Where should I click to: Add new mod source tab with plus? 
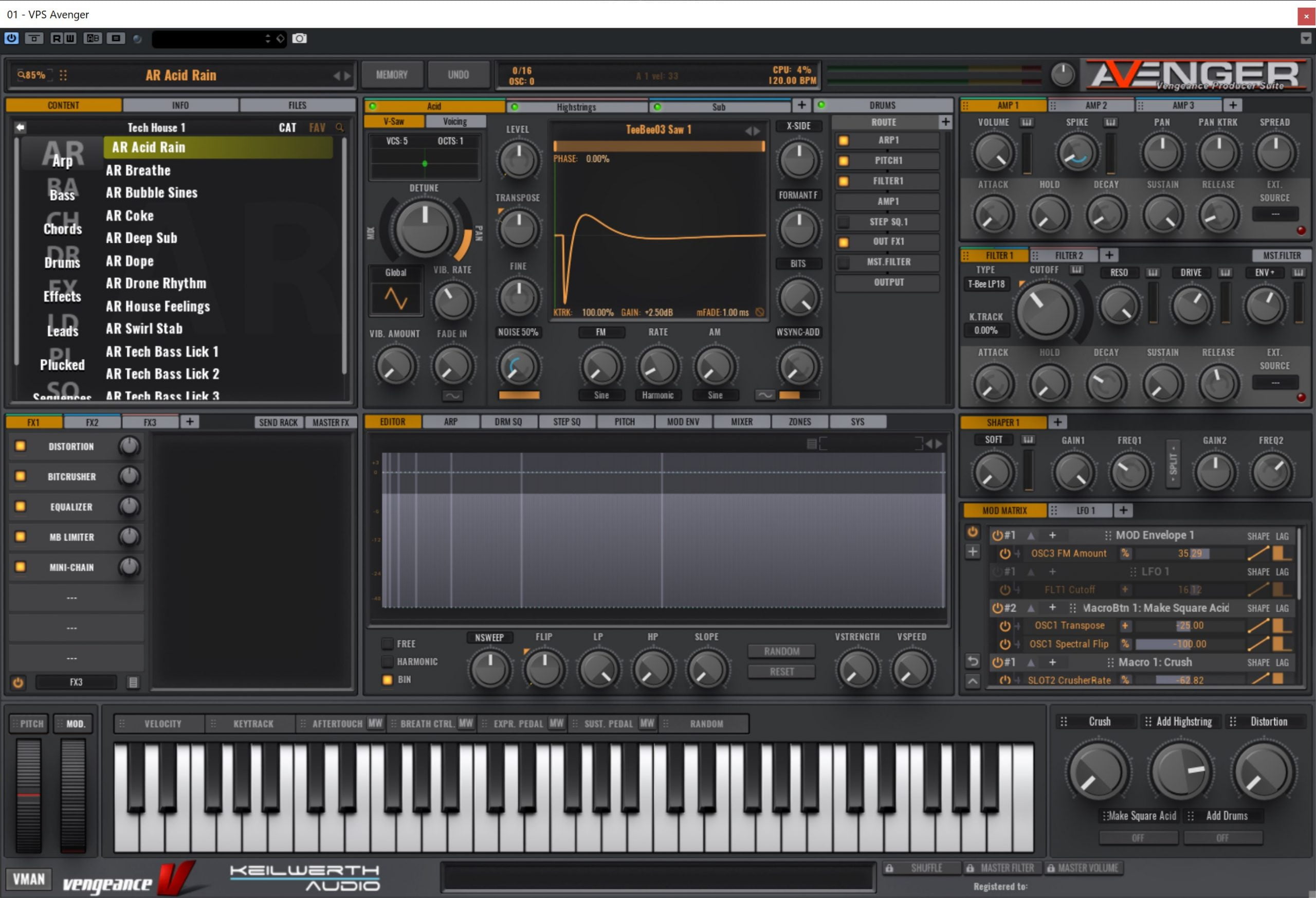tap(1123, 511)
